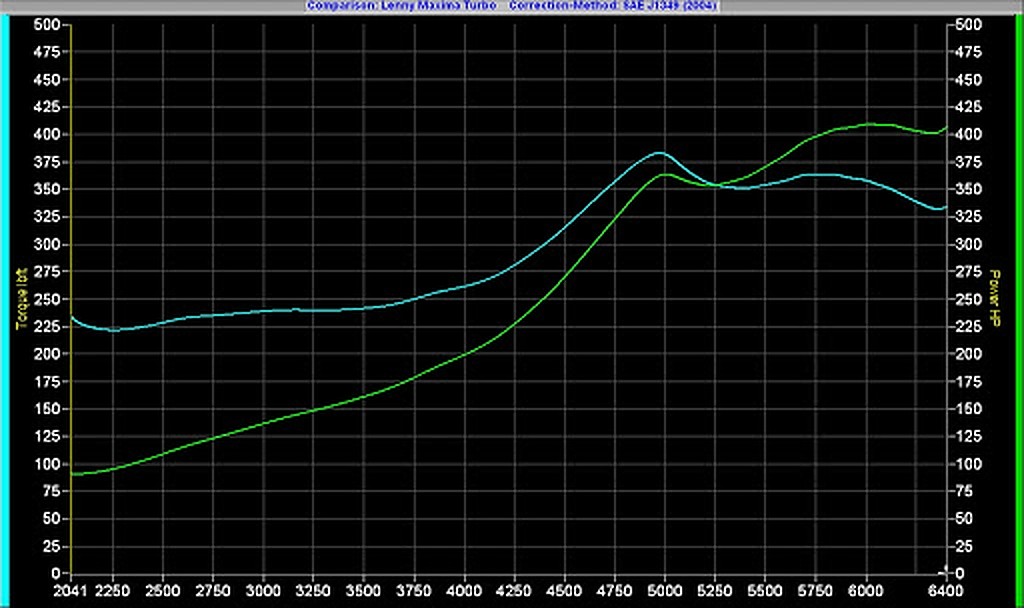Screen dimensions: 1024x608
Task: Click the green power color bar on right edge
Action: point(1019,300)
